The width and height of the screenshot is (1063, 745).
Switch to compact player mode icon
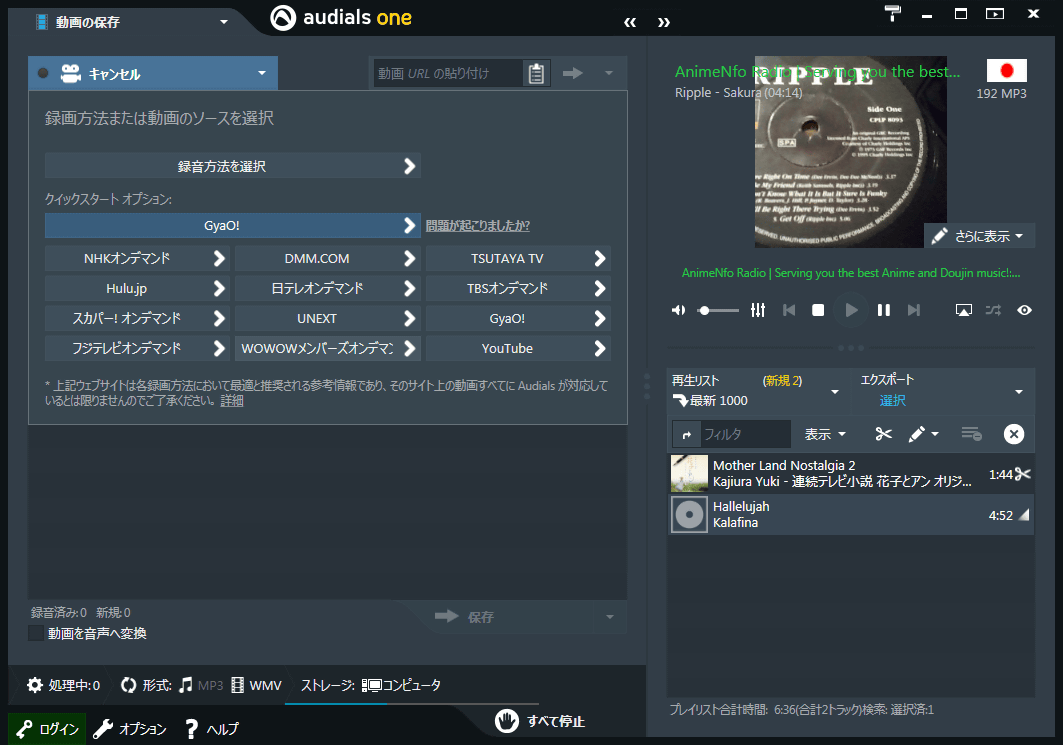pos(995,14)
